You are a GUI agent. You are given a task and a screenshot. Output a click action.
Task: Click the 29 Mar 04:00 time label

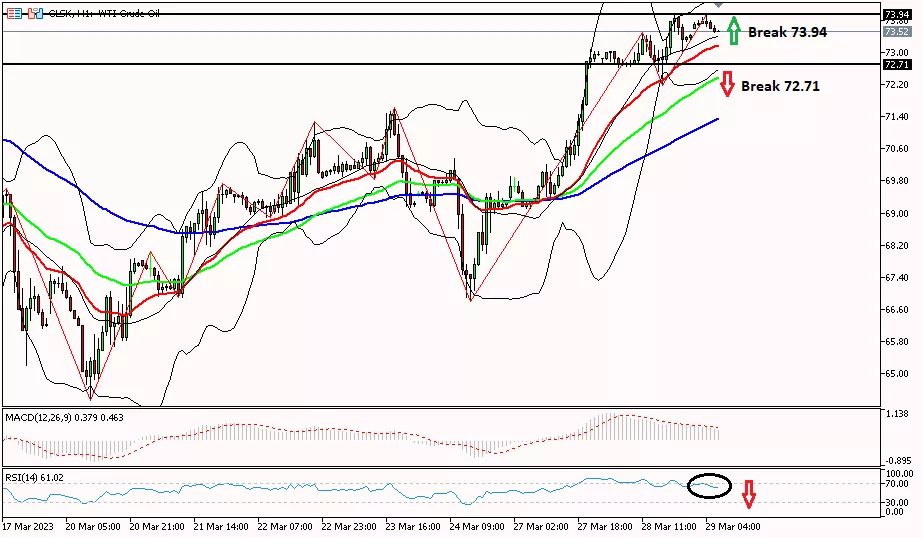(733, 526)
